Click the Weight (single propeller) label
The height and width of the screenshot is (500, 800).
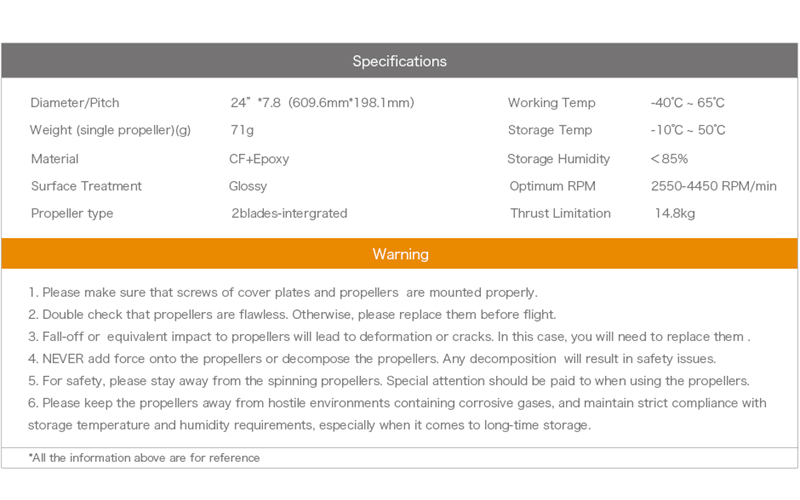pos(111,130)
